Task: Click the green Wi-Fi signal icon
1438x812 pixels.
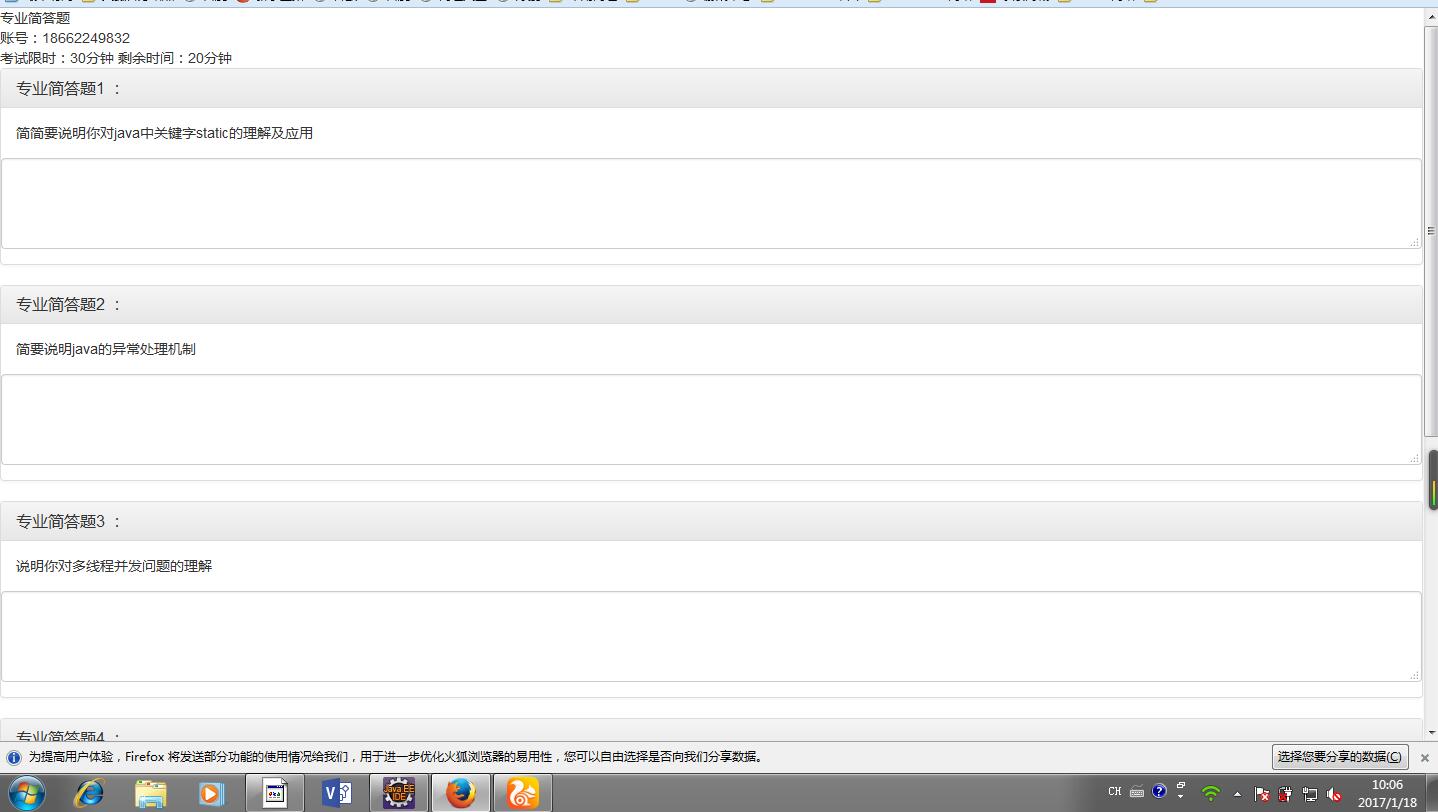Action: pyautogui.click(x=1211, y=794)
